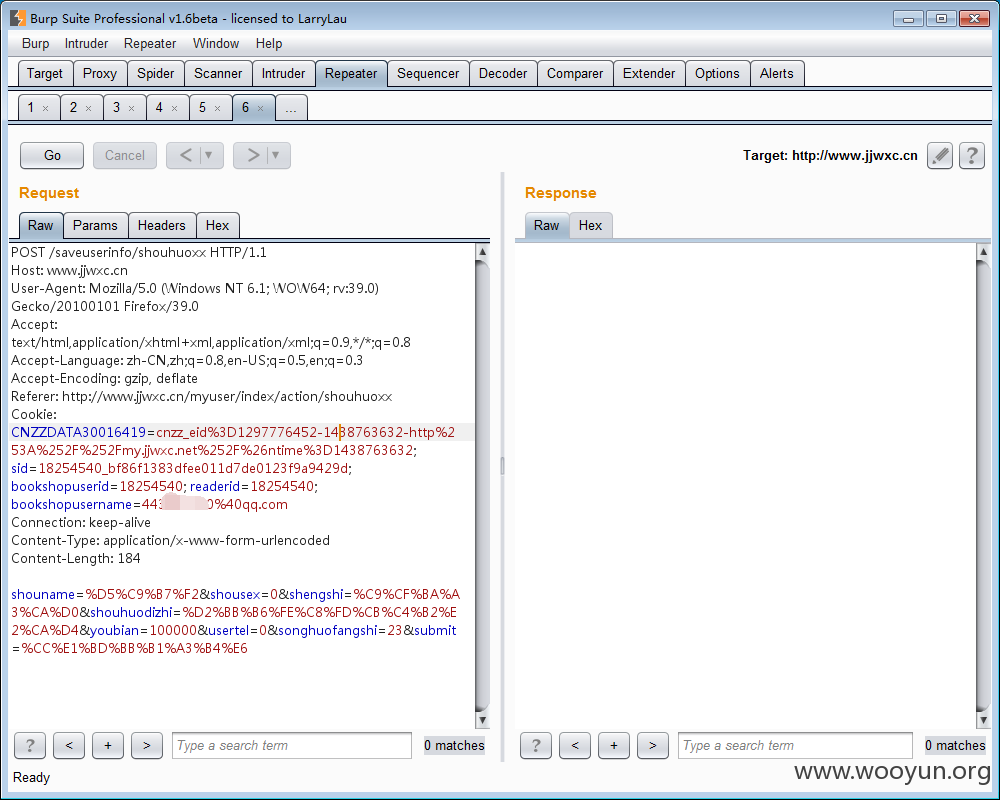Switch to the Decoder tab

pos(503,73)
